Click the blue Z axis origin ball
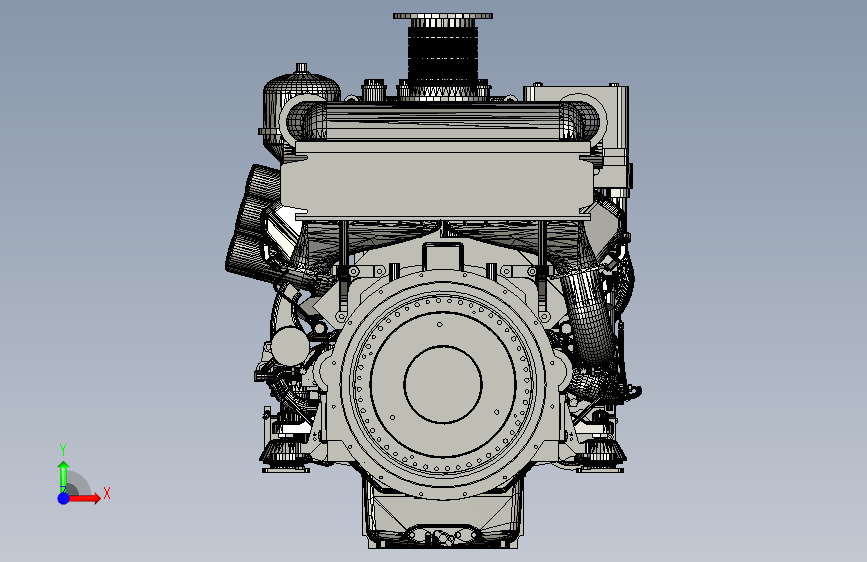The image size is (867, 562). [64, 498]
